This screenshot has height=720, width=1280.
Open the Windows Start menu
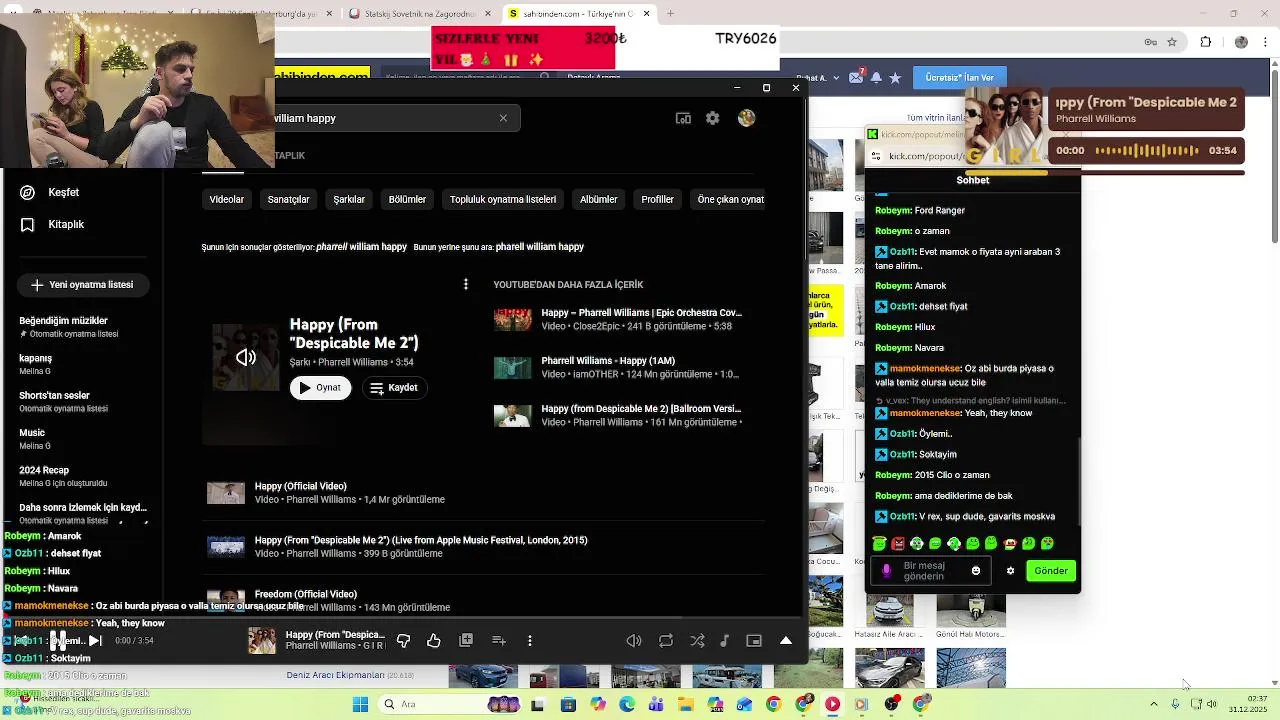(361, 704)
